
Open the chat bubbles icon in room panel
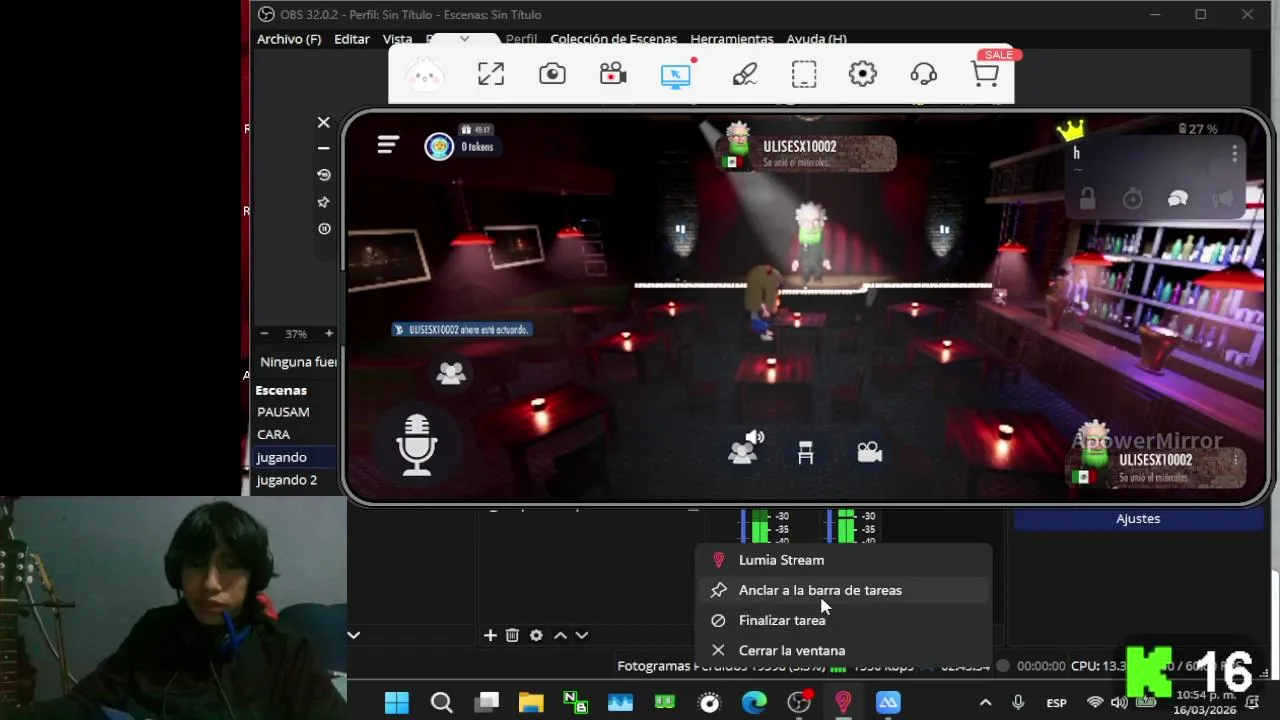[x=1178, y=199]
